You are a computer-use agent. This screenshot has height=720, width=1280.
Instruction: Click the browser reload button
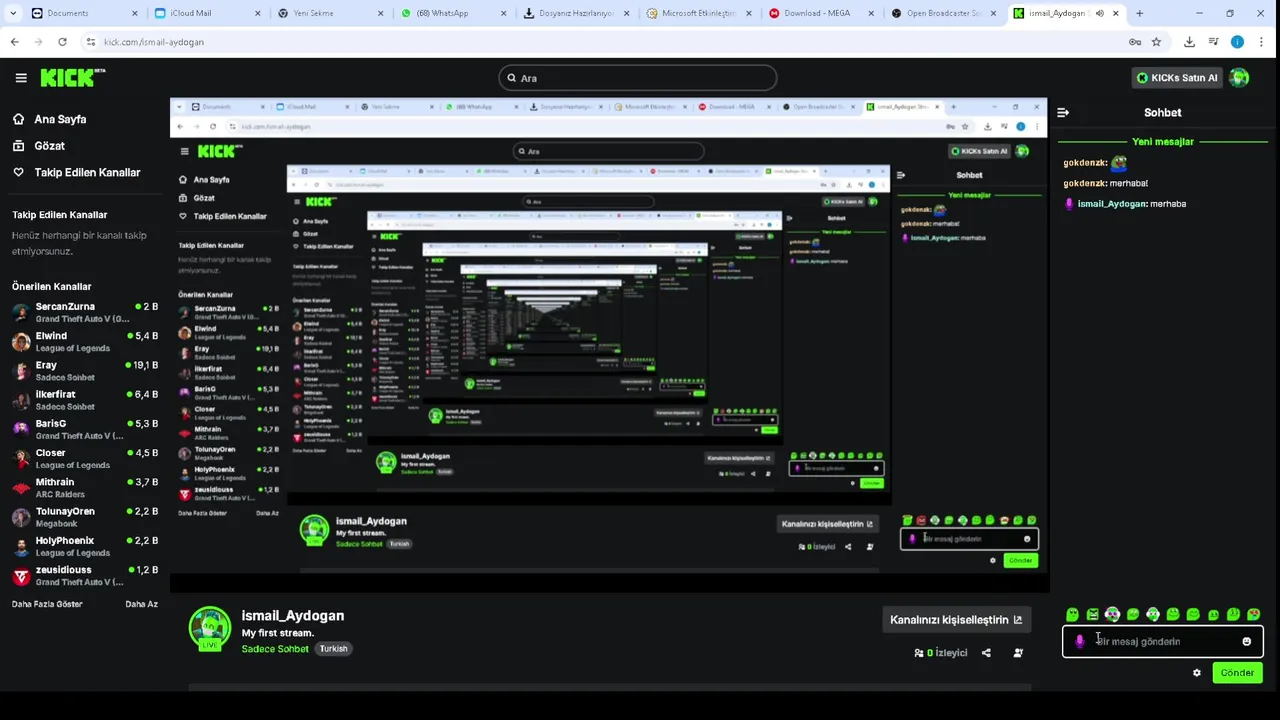point(62,42)
